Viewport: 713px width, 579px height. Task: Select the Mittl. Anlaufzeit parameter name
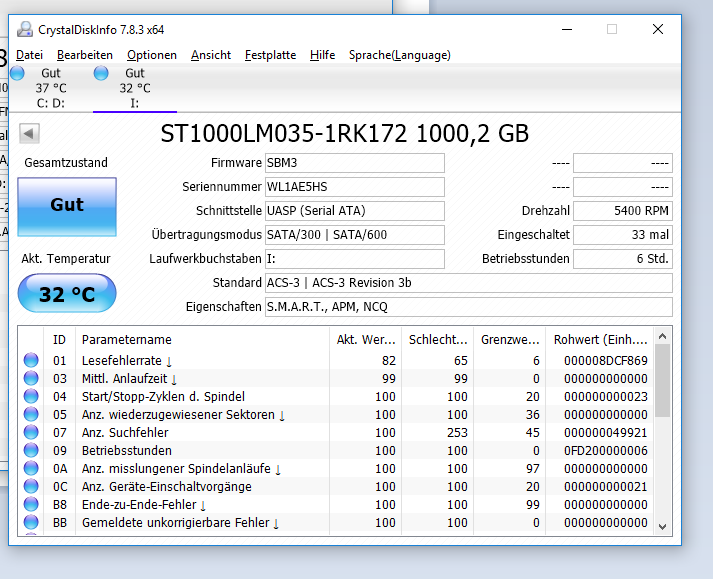pyautogui.click(x=124, y=378)
